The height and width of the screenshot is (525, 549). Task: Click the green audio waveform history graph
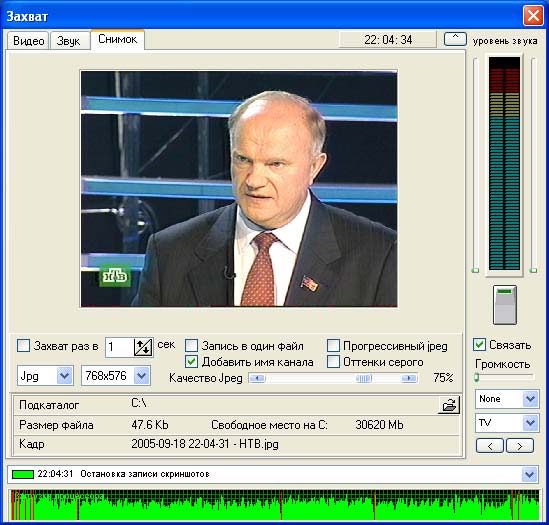pos(274,505)
